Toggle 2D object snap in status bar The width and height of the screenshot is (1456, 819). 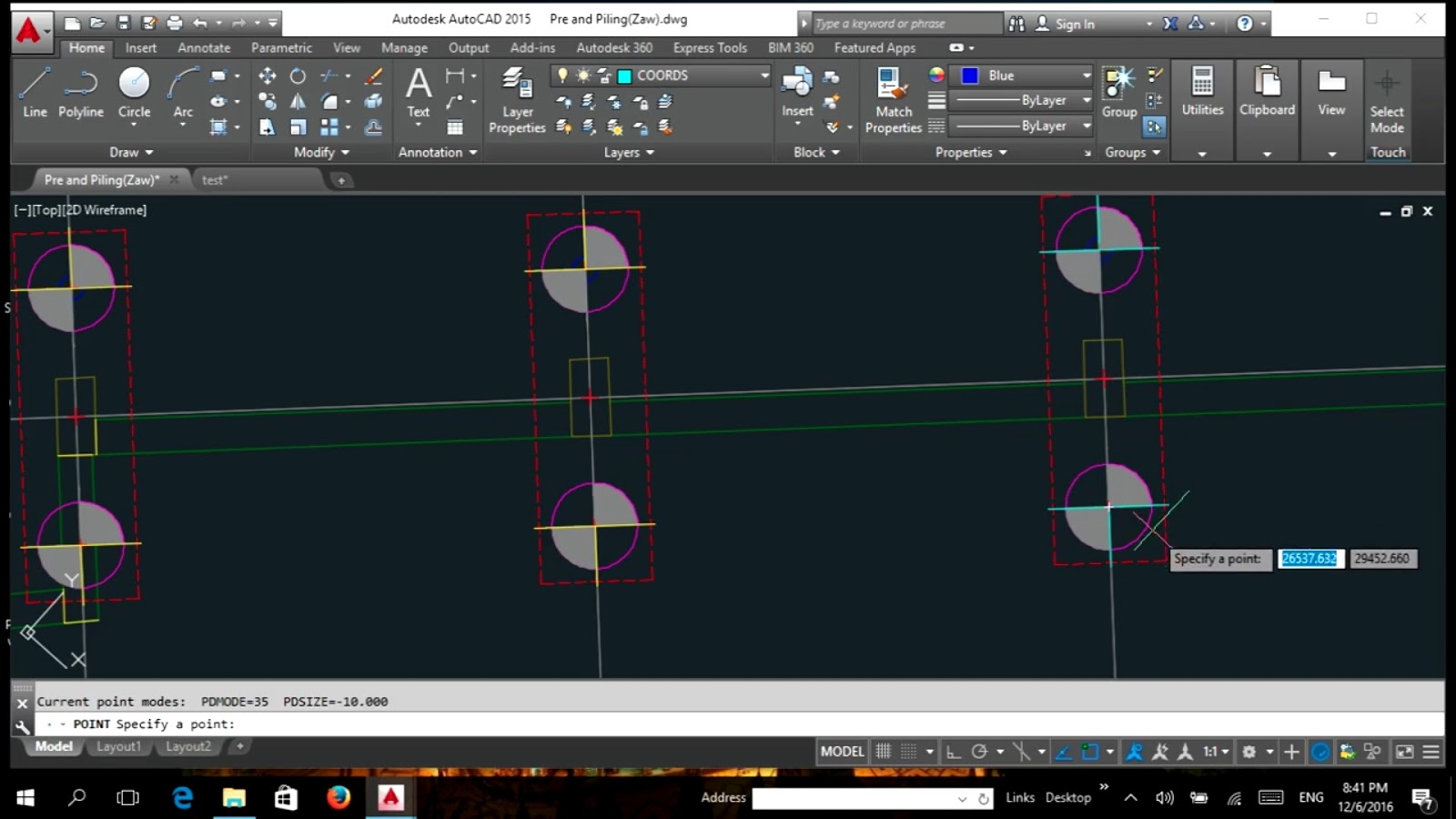1090,752
